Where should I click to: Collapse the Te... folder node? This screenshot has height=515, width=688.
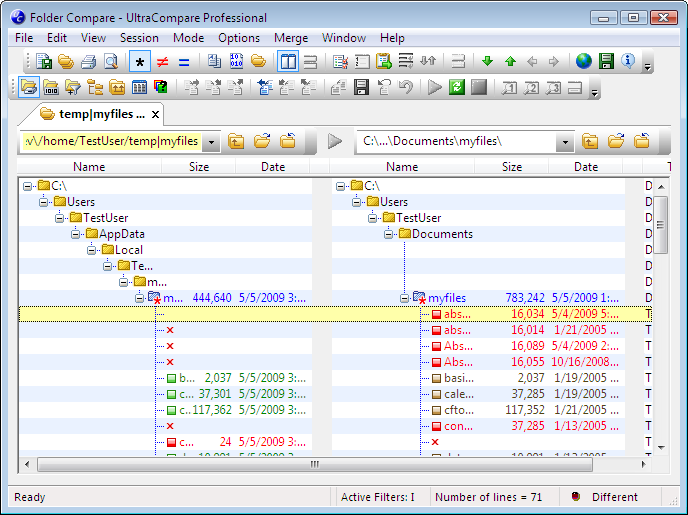(108, 266)
